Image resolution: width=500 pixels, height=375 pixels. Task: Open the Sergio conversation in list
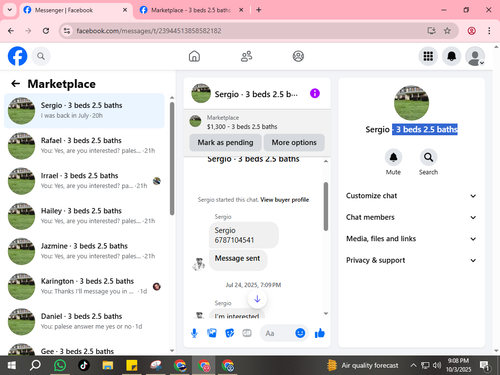click(x=84, y=111)
